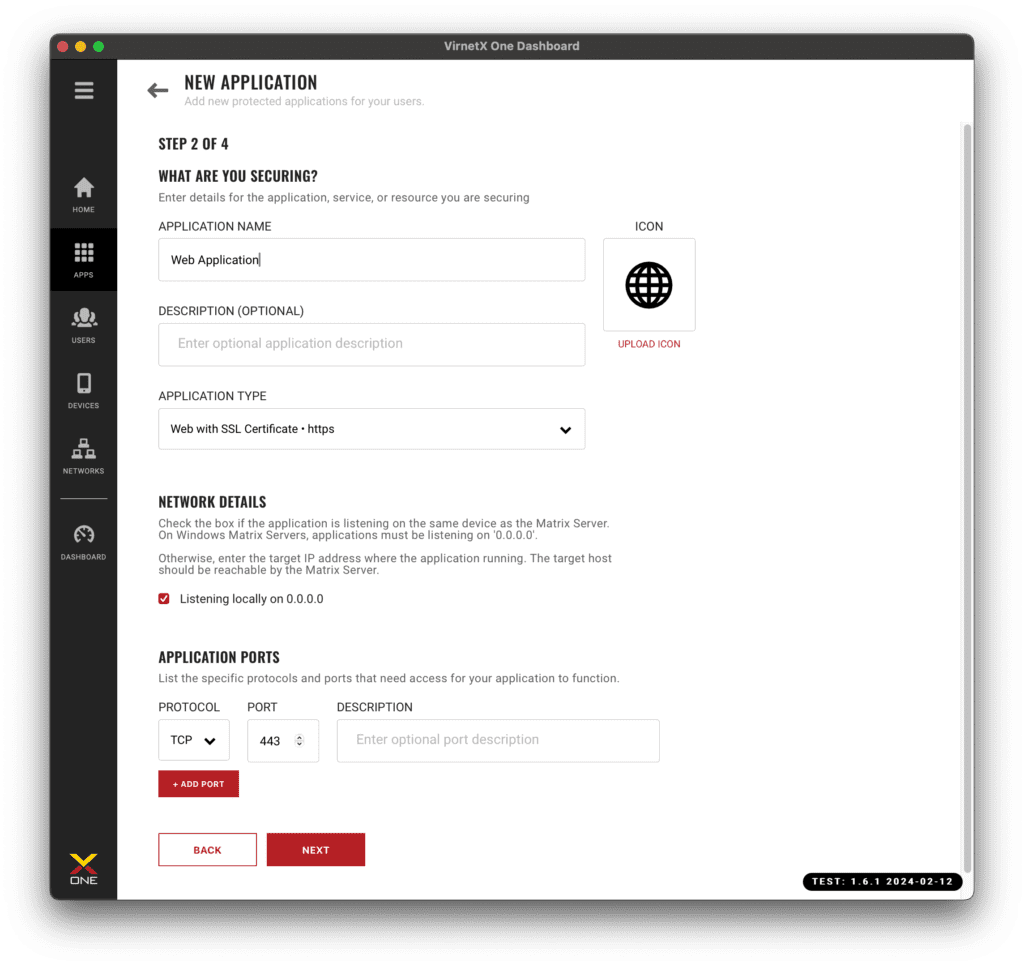Viewport: 1024px width, 966px height.
Task: Open the TCP protocol dropdown
Action: [x=193, y=741]
